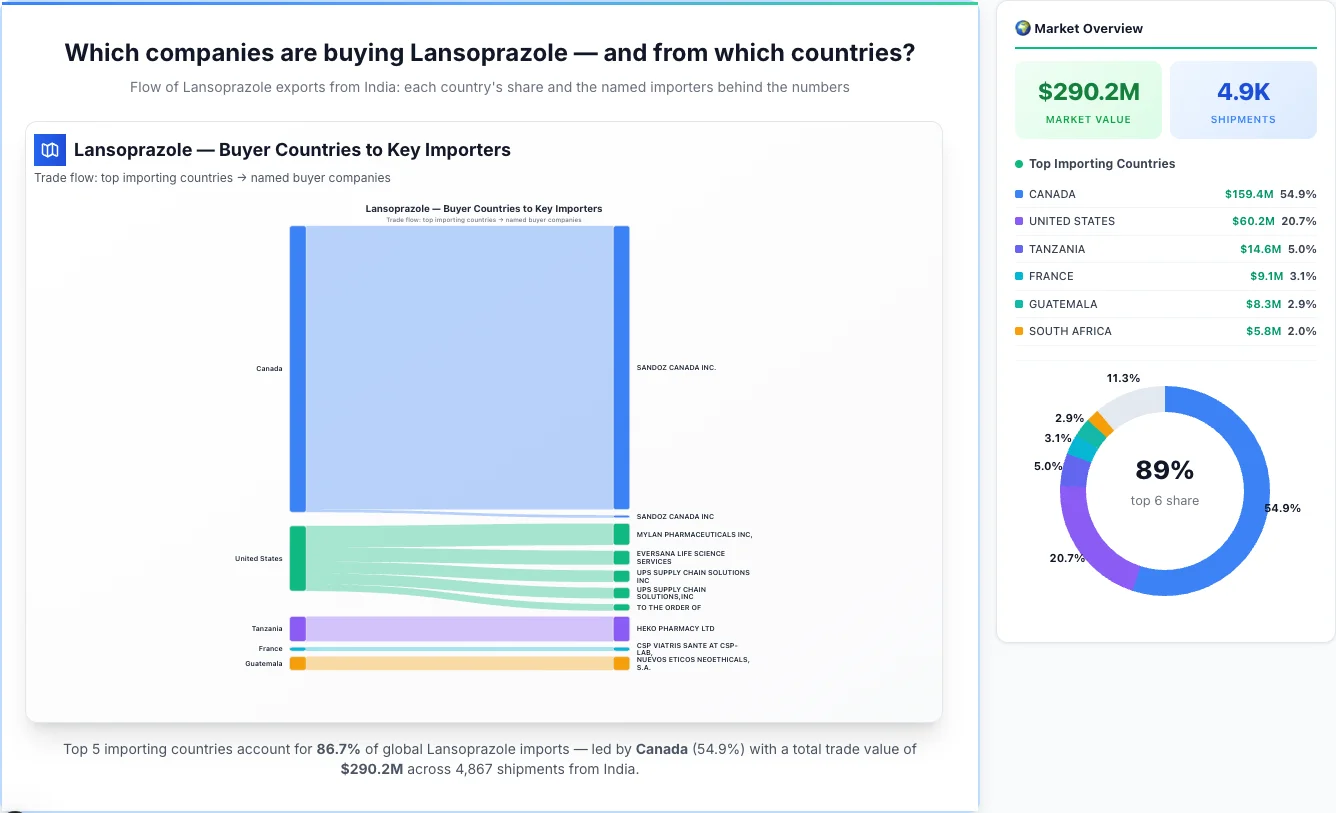1336x813 pixels.
Task: Click the book icon beside the chart title
Action: (49, 149)
